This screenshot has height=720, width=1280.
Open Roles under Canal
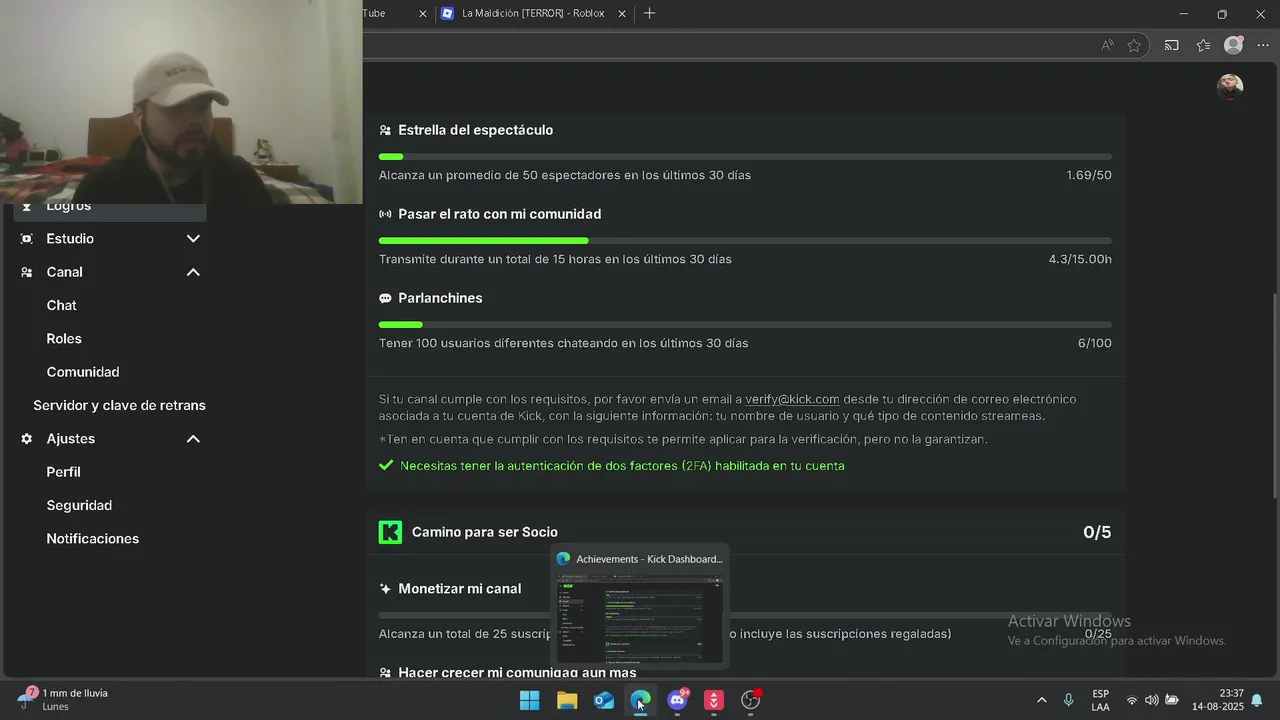tap(64, 339)
